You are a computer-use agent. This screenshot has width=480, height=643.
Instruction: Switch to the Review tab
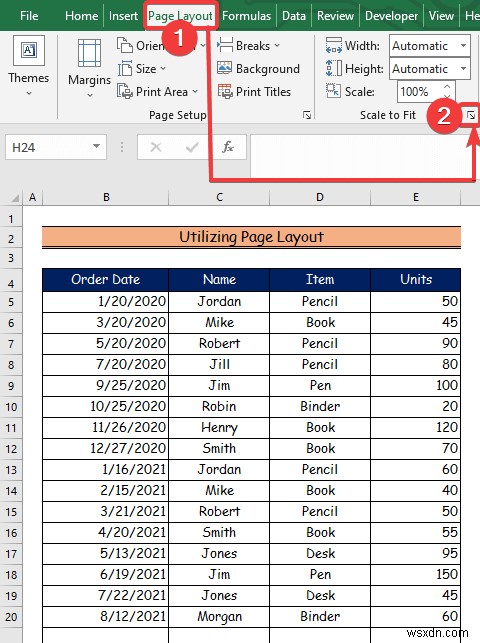tap(335, 16)
